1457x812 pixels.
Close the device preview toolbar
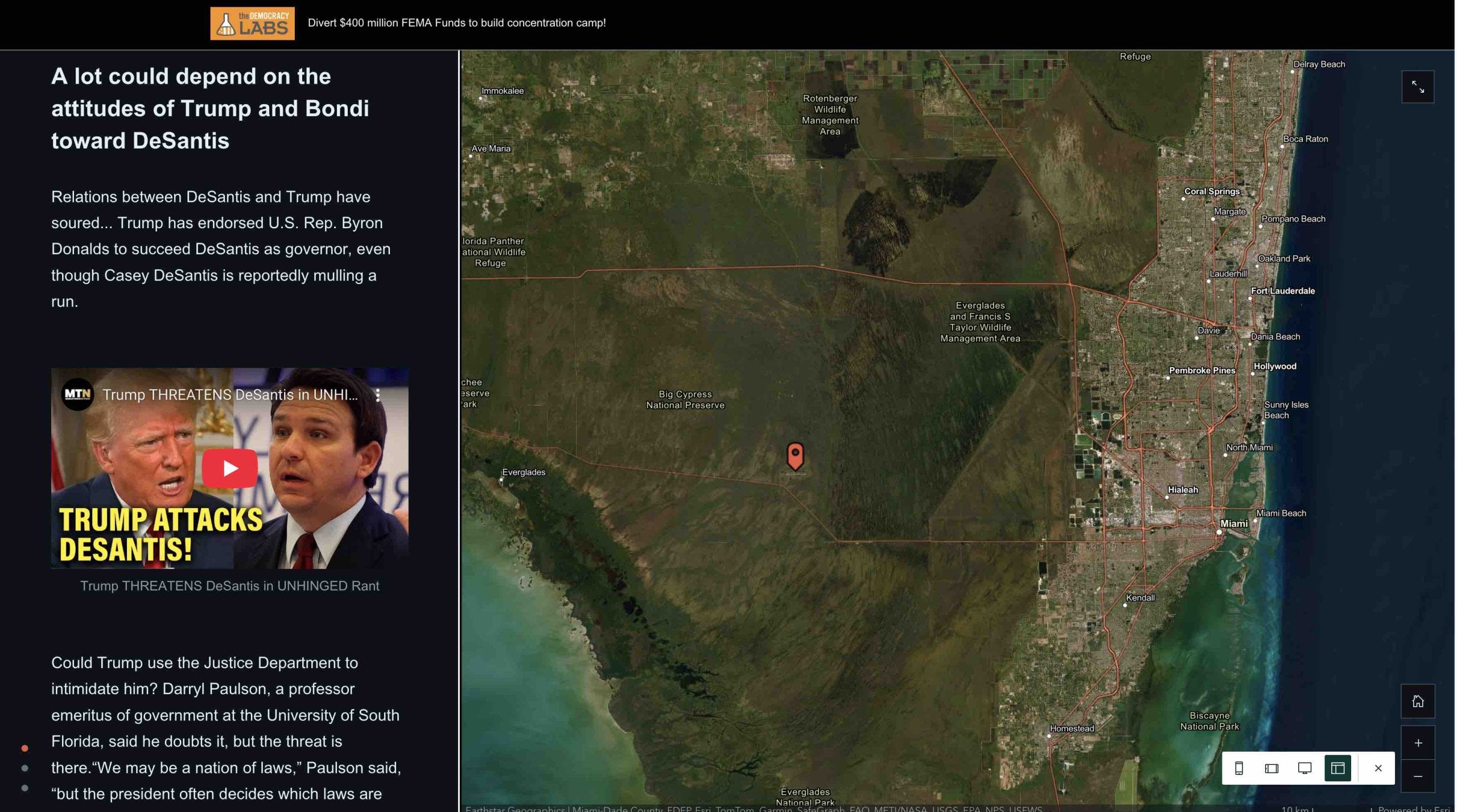coord(1378,768)
